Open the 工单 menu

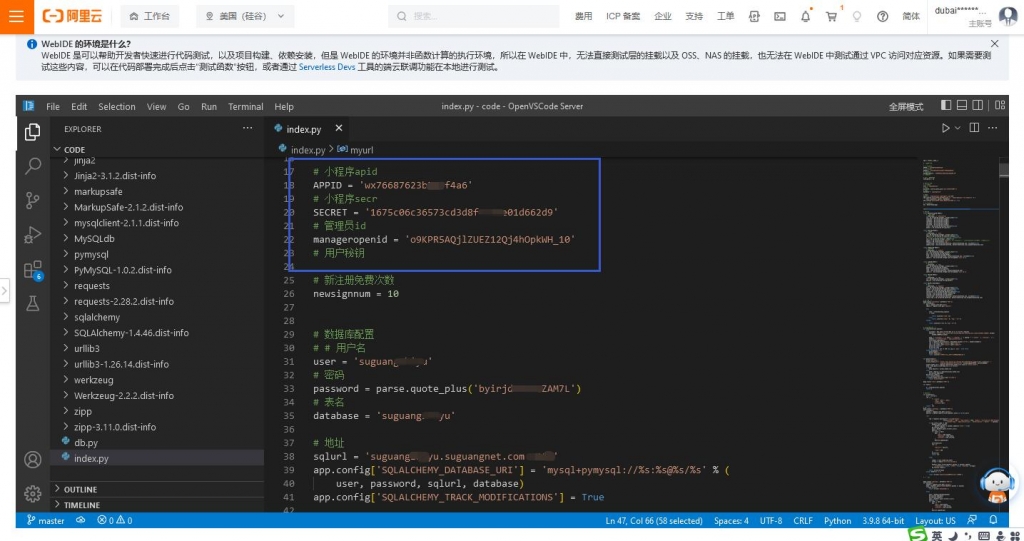coord(726,16)
